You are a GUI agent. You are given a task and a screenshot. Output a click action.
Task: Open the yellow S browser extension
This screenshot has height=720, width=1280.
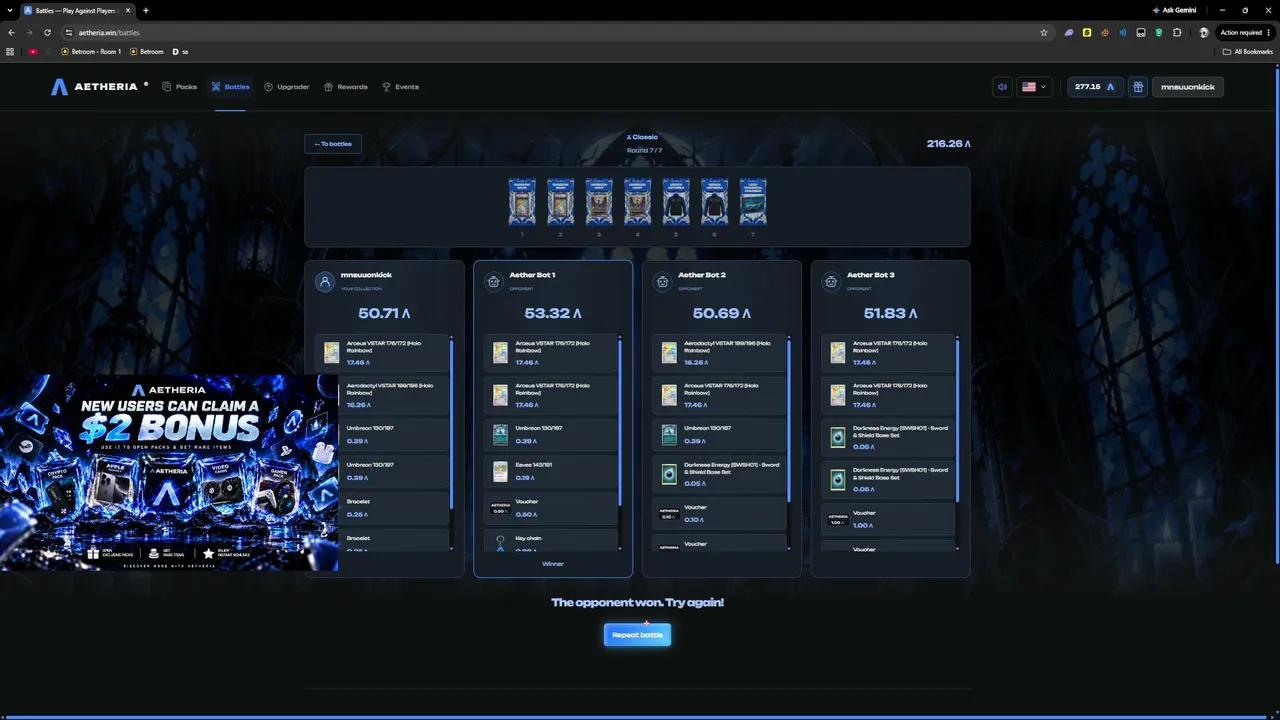tap(1087, 32)
